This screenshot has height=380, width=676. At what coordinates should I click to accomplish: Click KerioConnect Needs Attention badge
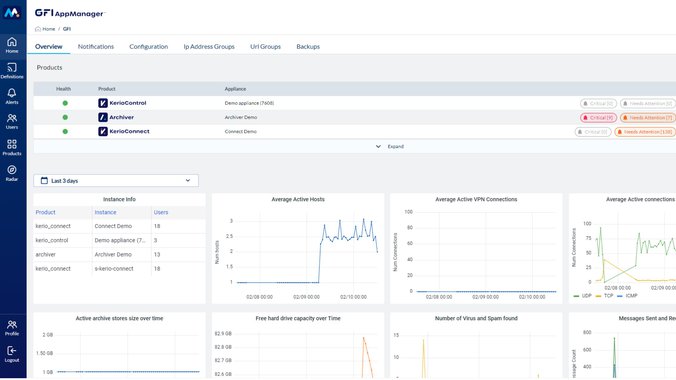point(645,132)
